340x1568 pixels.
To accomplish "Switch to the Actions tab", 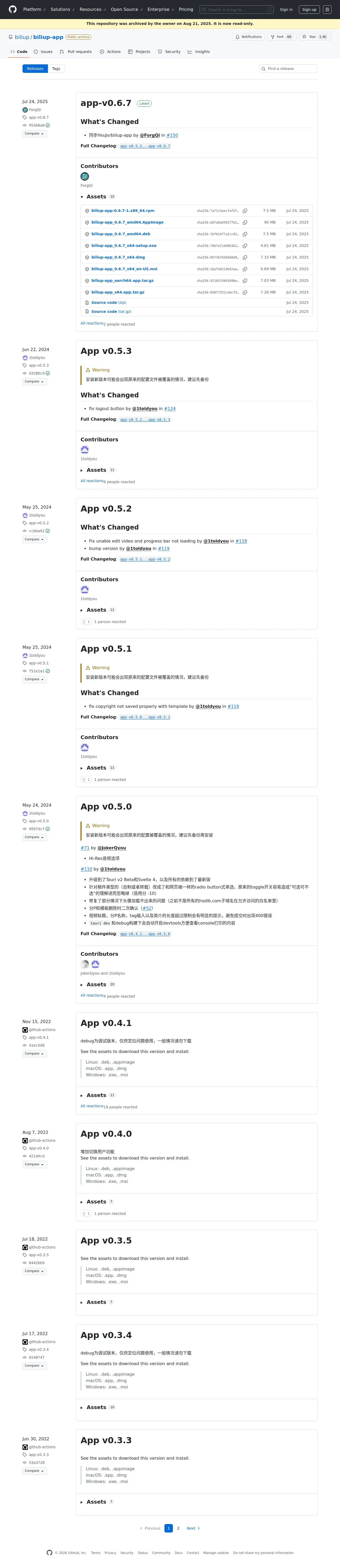I will click(x=110, y=52).
